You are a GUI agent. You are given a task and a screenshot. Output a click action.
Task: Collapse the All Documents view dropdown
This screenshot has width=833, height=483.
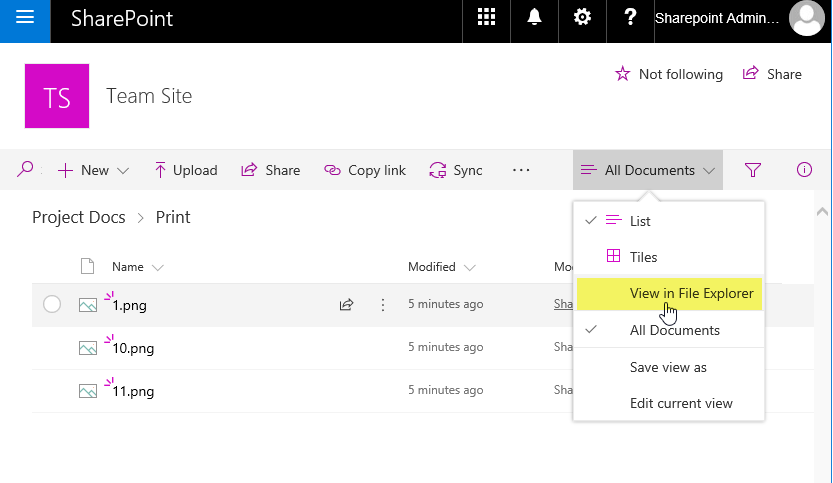click(x=648, y=170)
